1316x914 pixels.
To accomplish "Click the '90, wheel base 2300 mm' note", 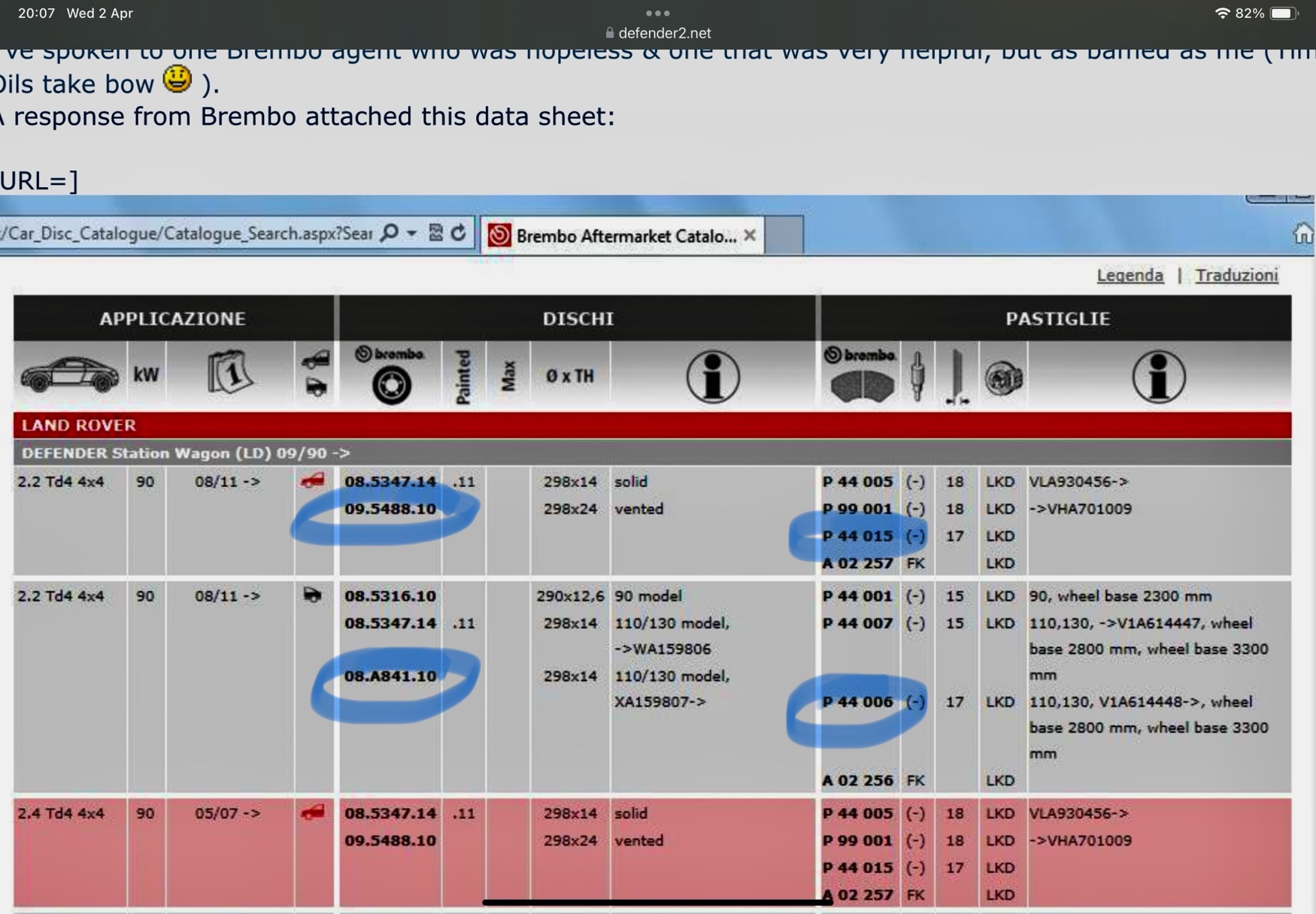I will click(x=1120, y=596).
